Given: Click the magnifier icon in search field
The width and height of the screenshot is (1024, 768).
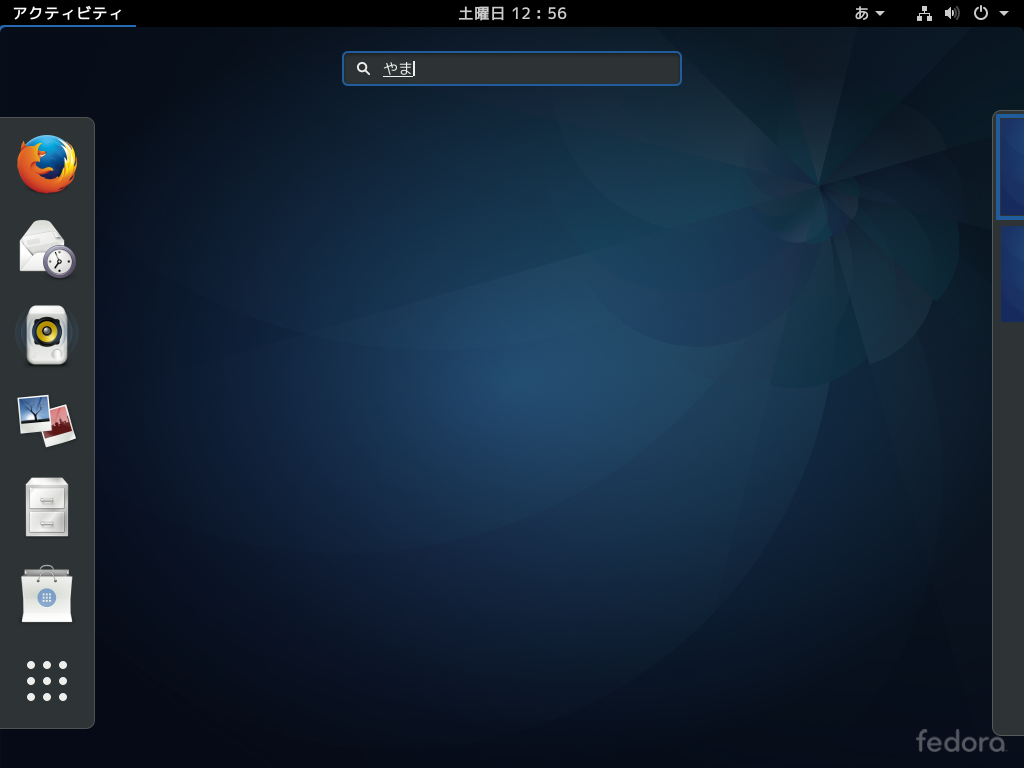Looking at the screenshot, I should tap(363, 69).
